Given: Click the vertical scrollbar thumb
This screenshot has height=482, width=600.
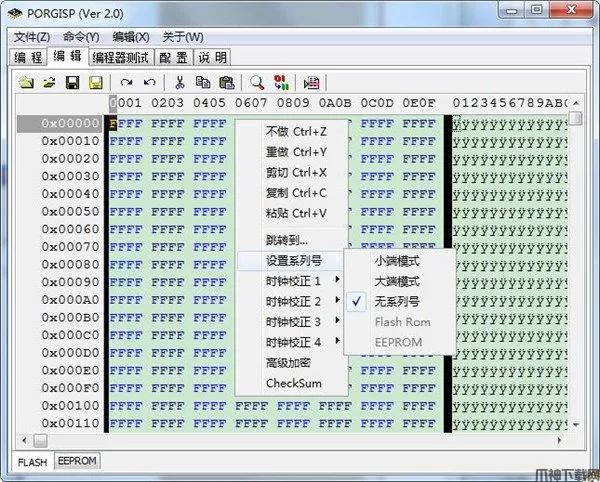Looking at the screenshot, I should [576, 118].
